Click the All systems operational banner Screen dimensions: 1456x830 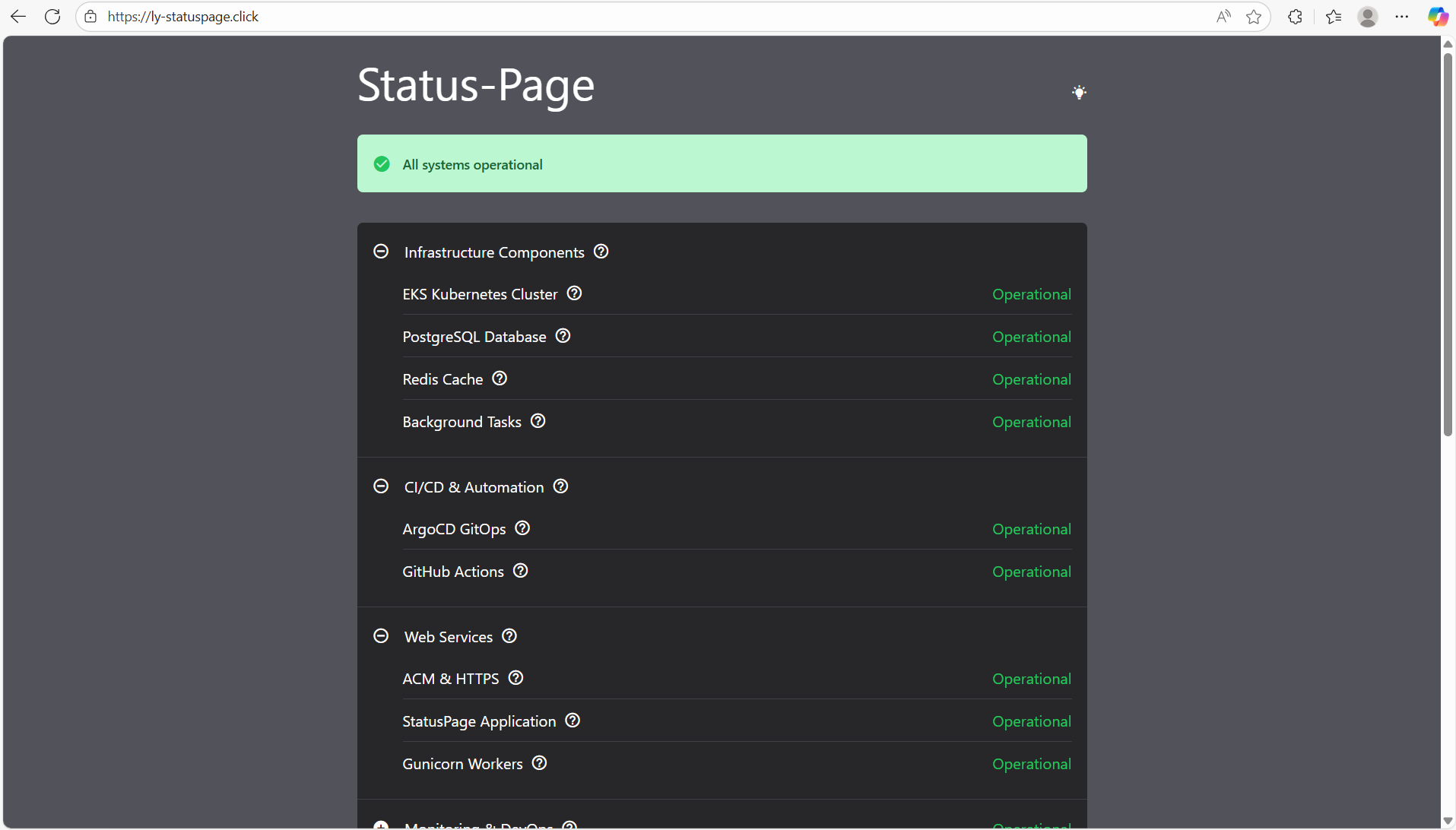721,163
